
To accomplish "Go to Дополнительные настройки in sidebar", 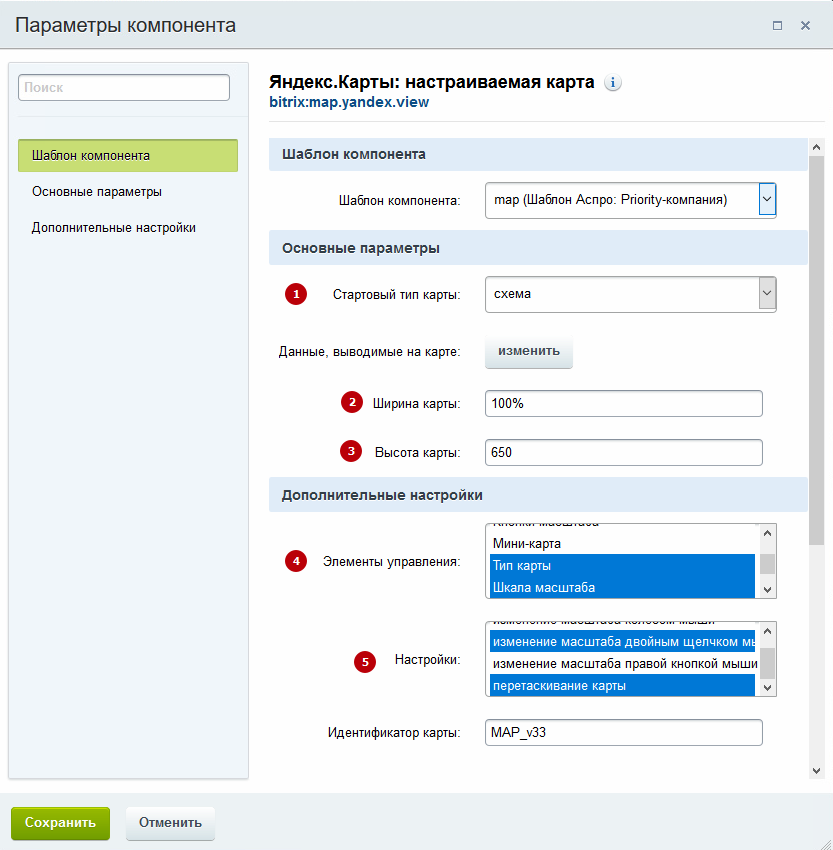I will (113, 228).
